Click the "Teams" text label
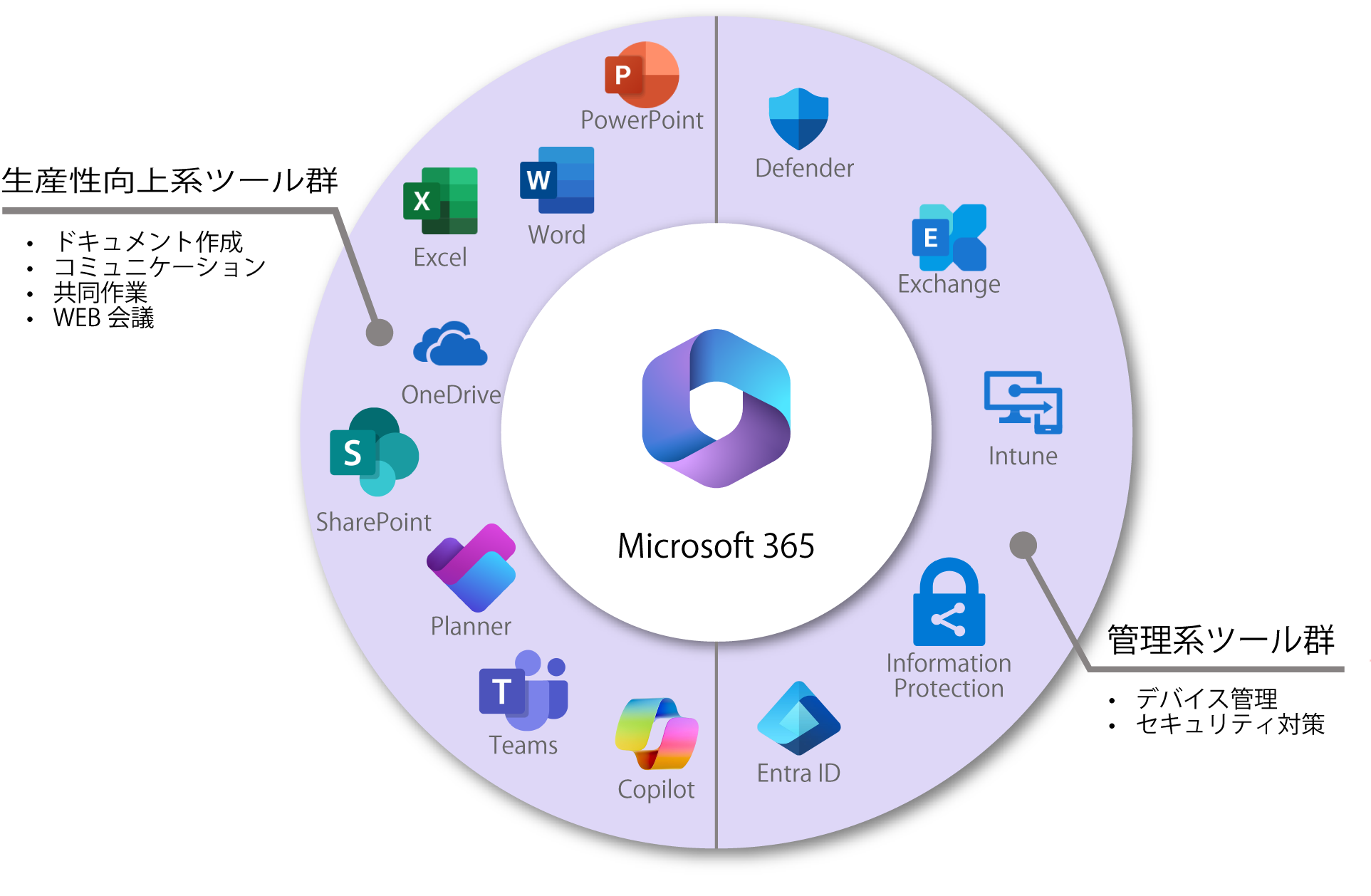Viewport: 1371px width, 896px height. click(x=523, y=745)
